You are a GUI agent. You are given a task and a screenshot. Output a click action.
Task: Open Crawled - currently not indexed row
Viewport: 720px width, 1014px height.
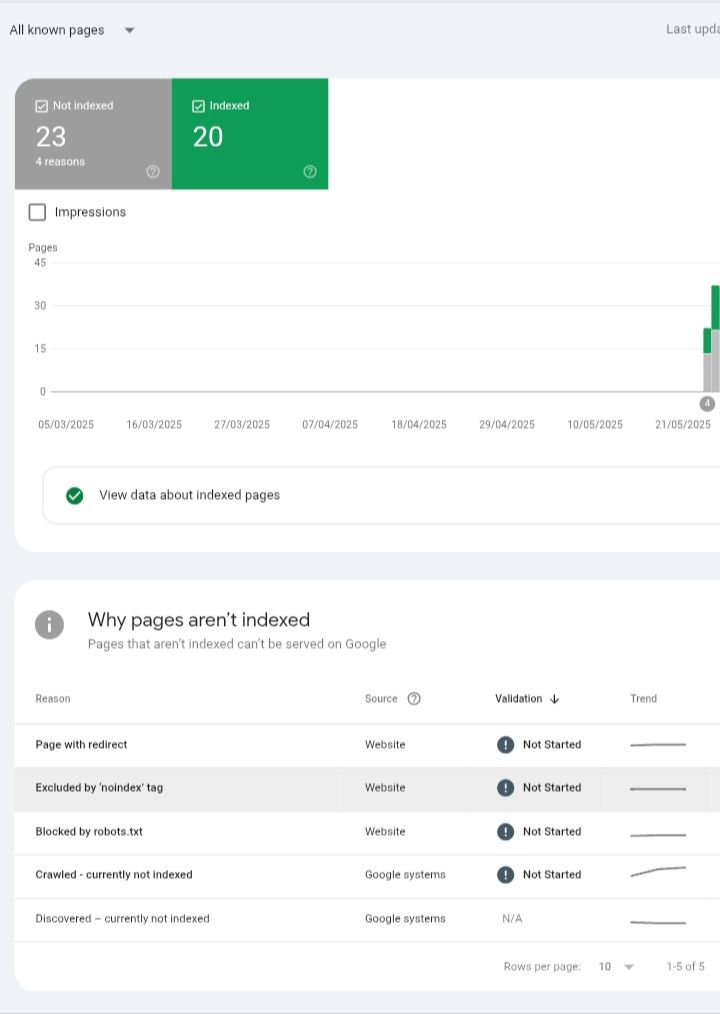click(367, 875)
